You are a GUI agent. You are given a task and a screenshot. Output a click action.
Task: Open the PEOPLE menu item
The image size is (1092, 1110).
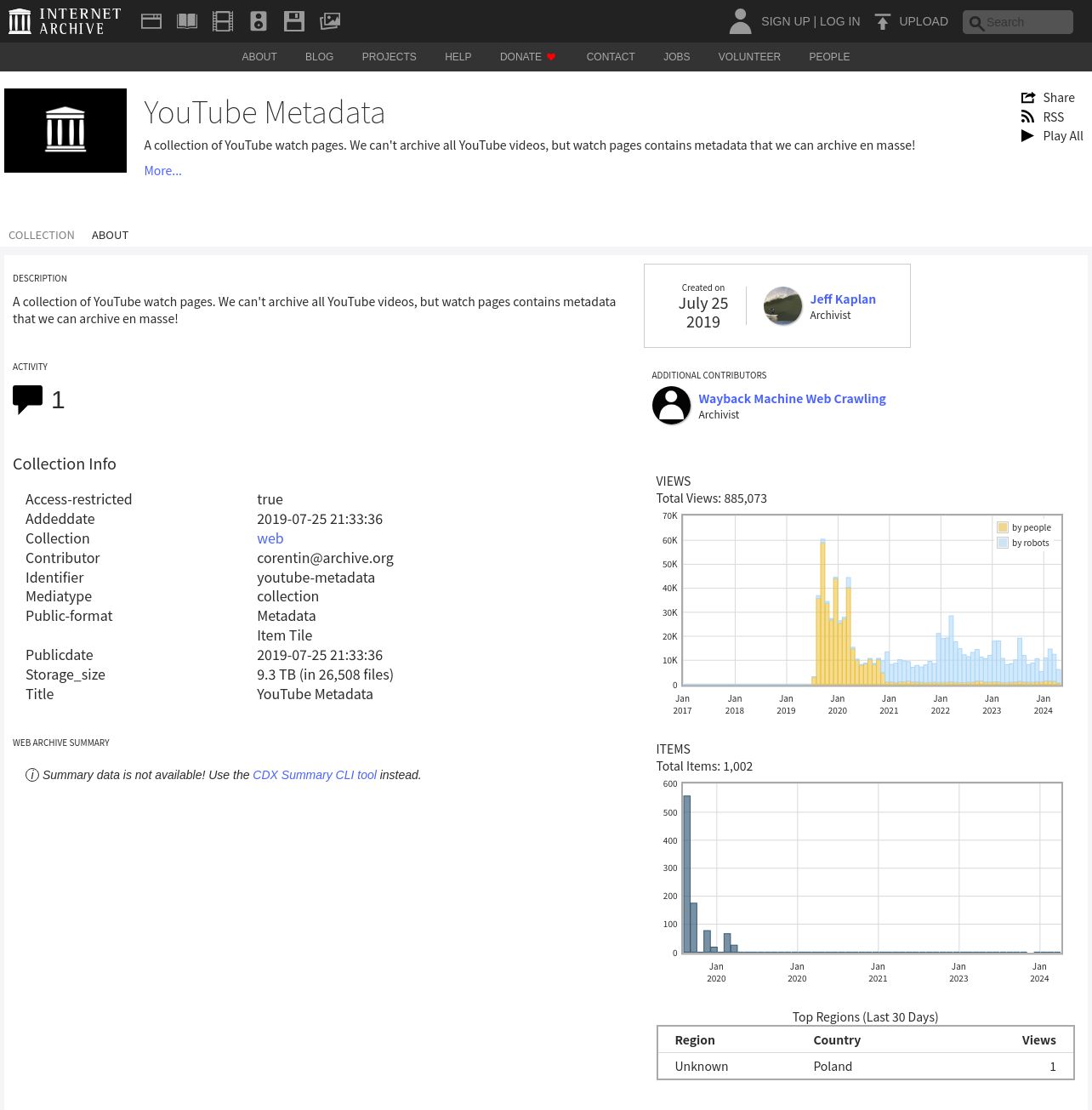pos(829,57)
